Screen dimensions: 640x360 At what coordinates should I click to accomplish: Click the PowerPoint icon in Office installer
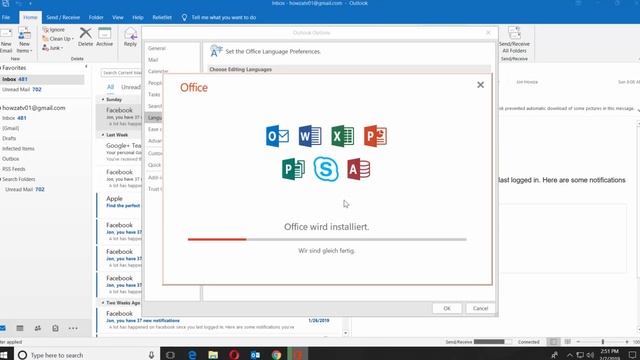(x=375, y=136)
